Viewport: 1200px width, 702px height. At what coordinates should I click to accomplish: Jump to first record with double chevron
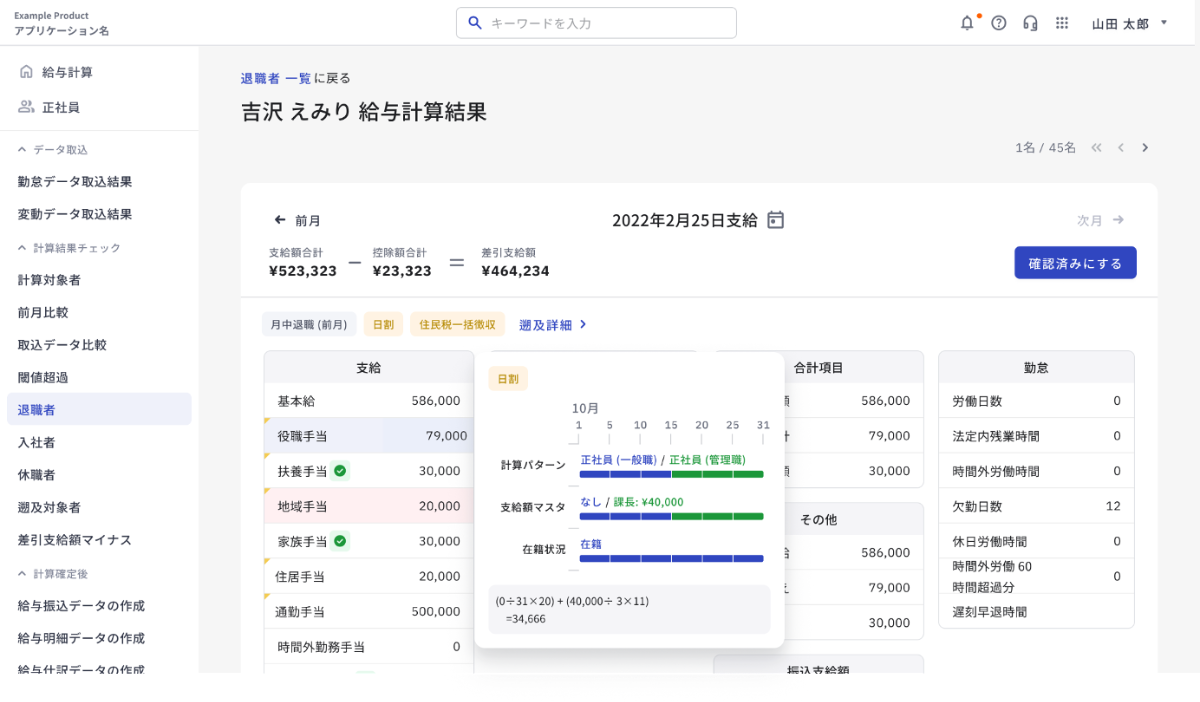pyautogui.click(x=1096, y=148)
